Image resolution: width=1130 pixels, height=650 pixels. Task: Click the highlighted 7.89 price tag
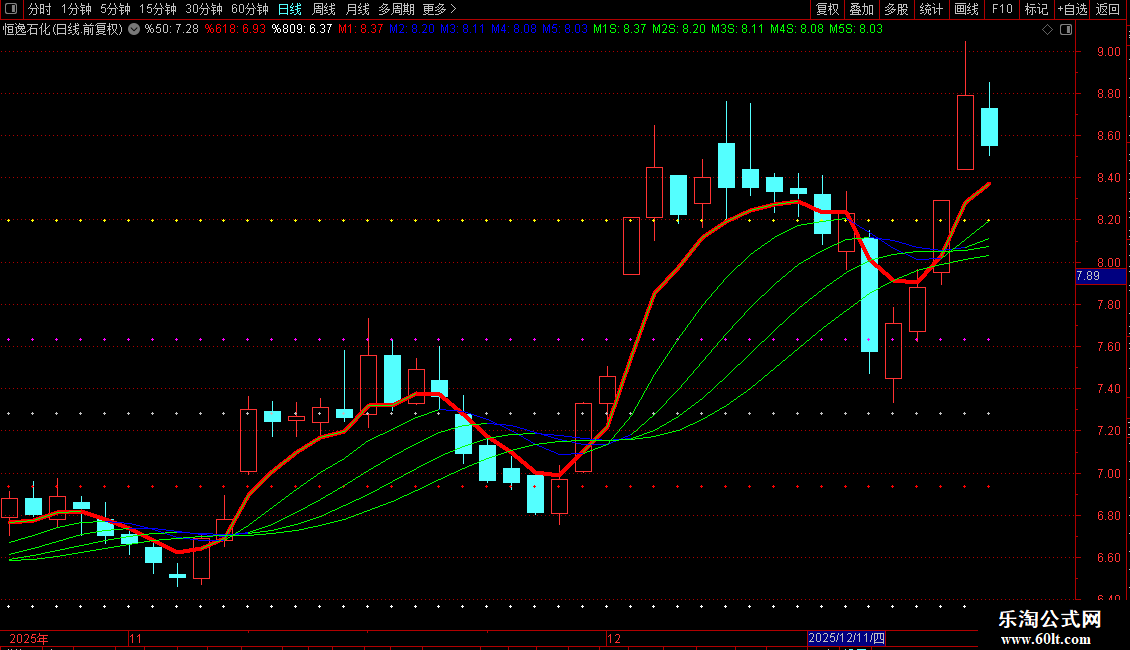click(x=1100, y=276)
